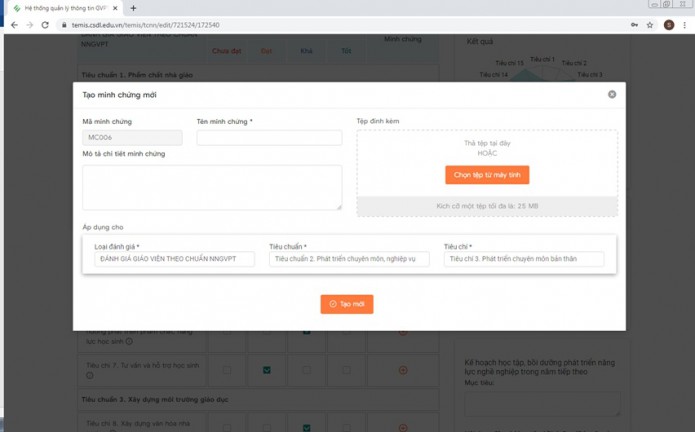Check the Tốt checkbox for Tiêu chí 7
695x432 pixels.
click(x=347, y=370)
